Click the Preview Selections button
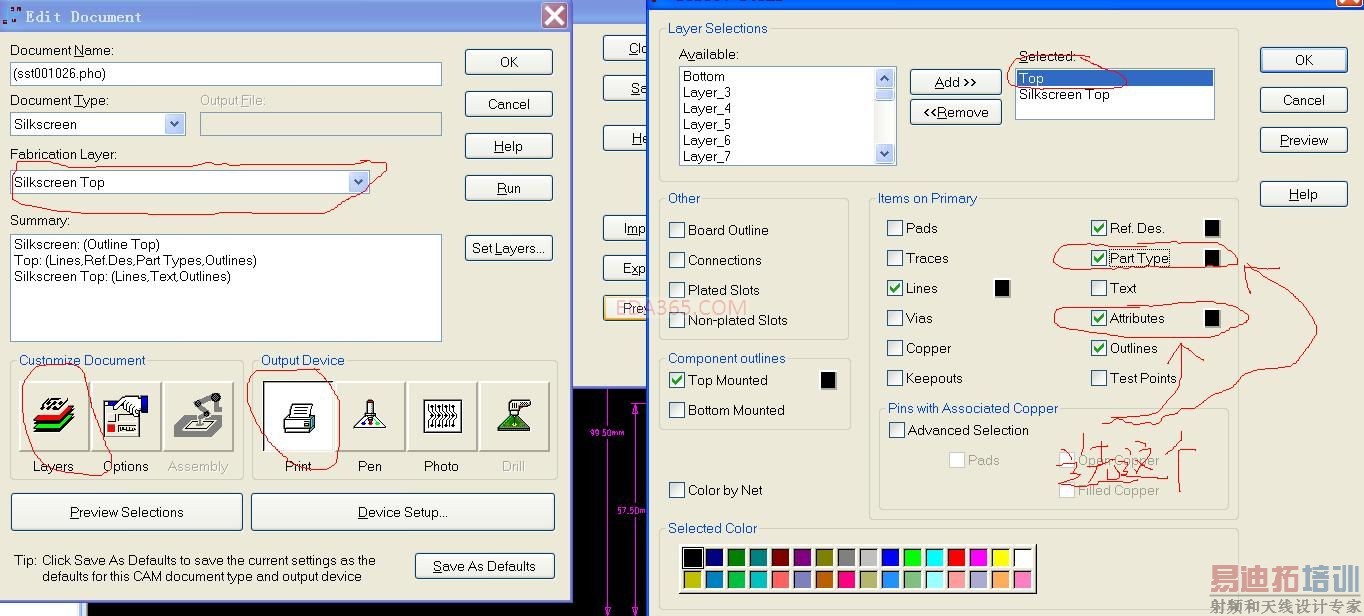This screenshot has width=1364, height=616. point(127,512)
